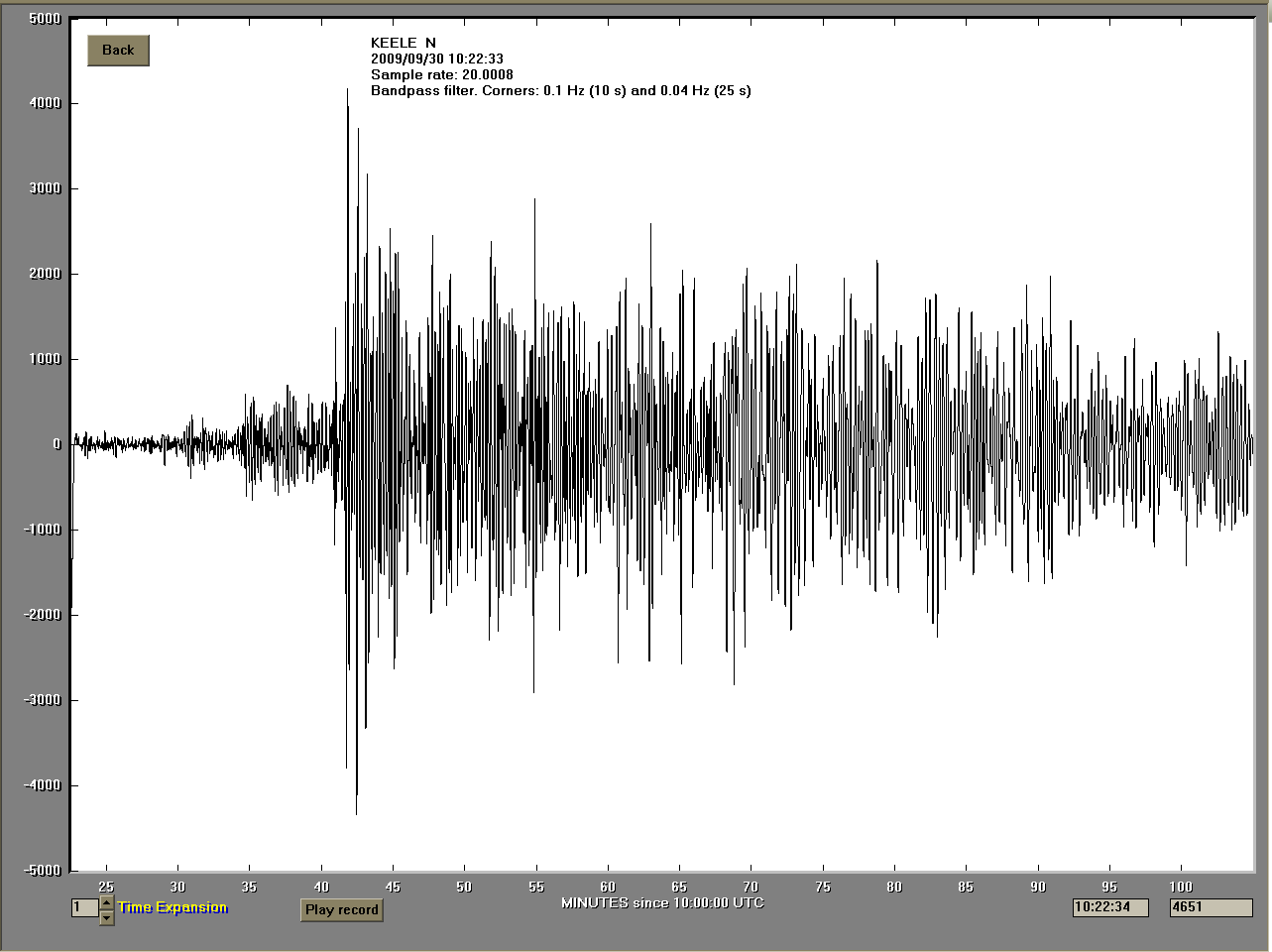Click the 75 minute axis label
Viewport: 1272px width, 952px height.
coord(823,887)
